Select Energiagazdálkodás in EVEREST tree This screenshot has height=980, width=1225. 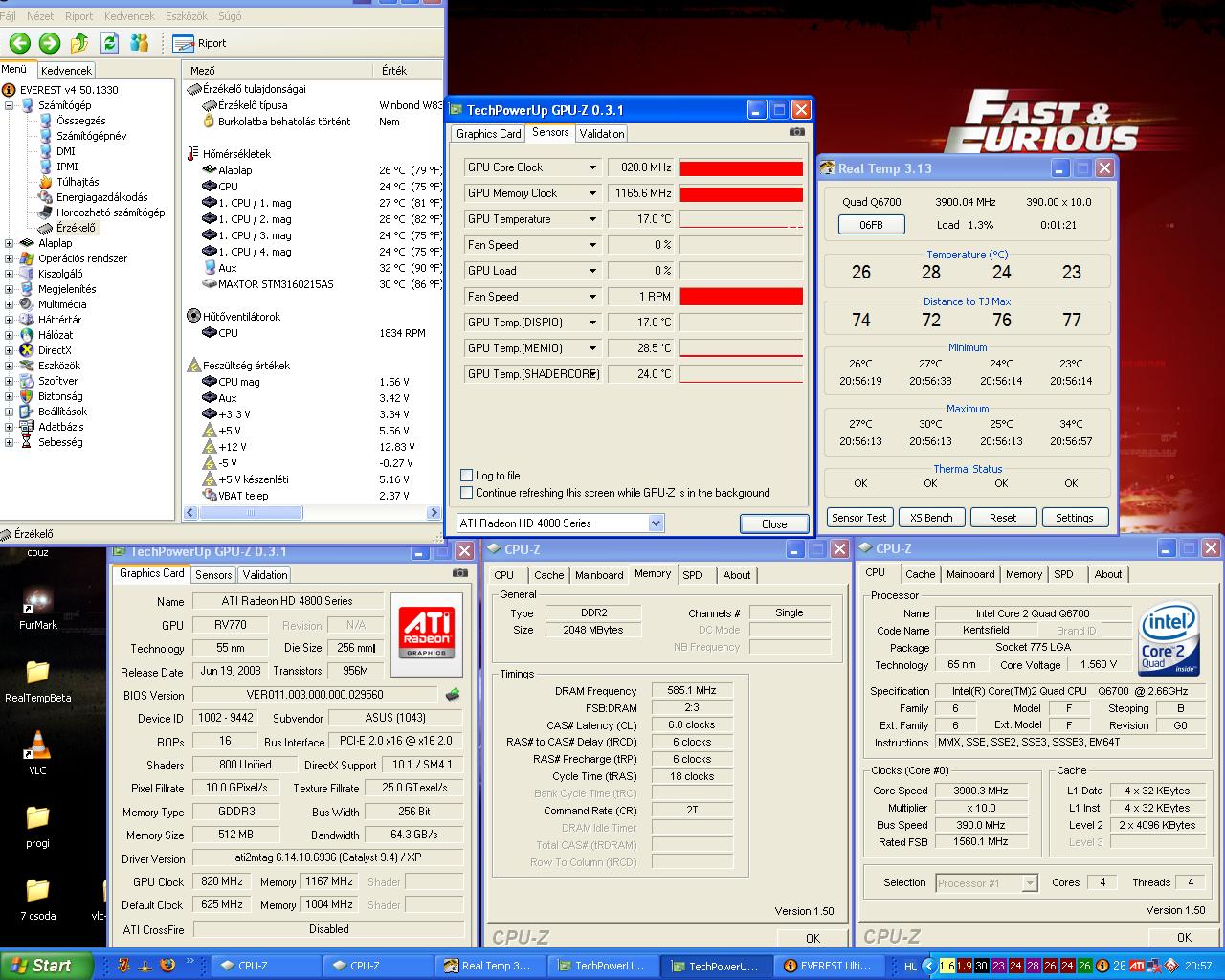[x=101, y=197]
